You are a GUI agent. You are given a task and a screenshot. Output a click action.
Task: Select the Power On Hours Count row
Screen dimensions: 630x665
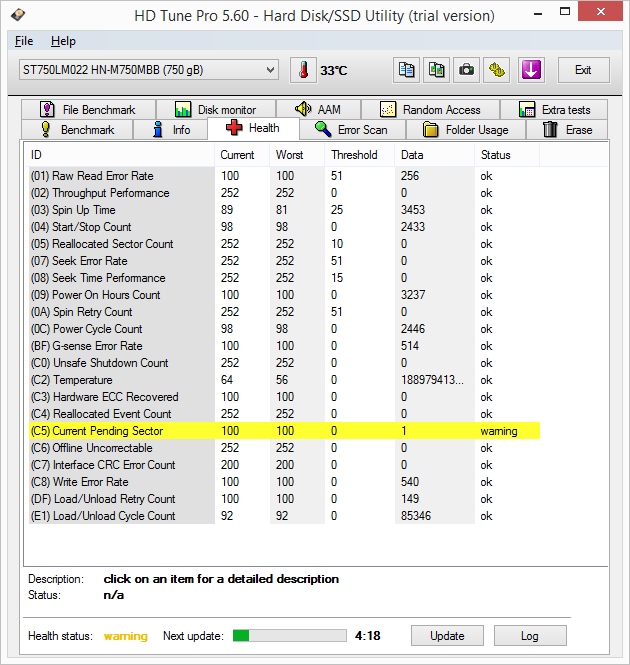click(284, 295)
